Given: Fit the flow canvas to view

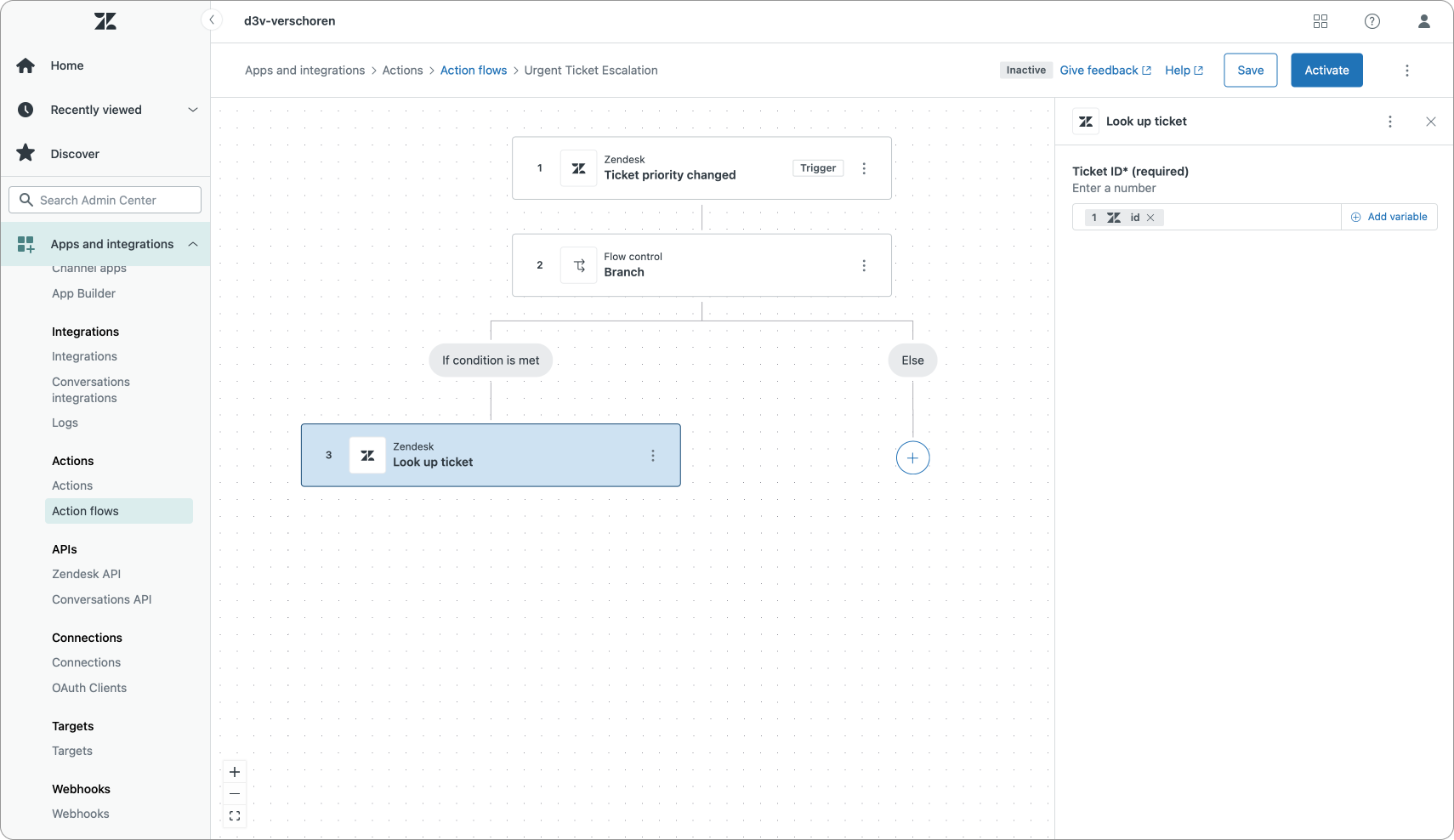Looking at the screenshot, I should [235, 816].
